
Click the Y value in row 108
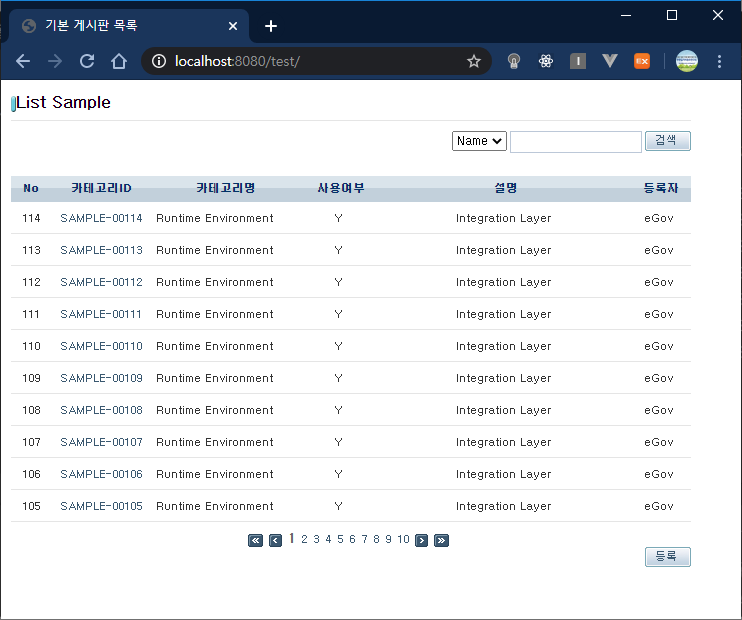pyautogui.click(x=338, y=410)
